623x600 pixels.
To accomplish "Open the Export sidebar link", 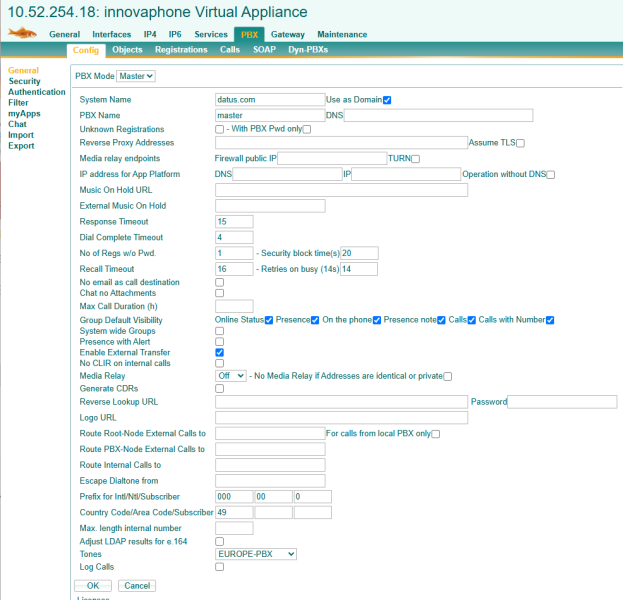I will (21, 146).
